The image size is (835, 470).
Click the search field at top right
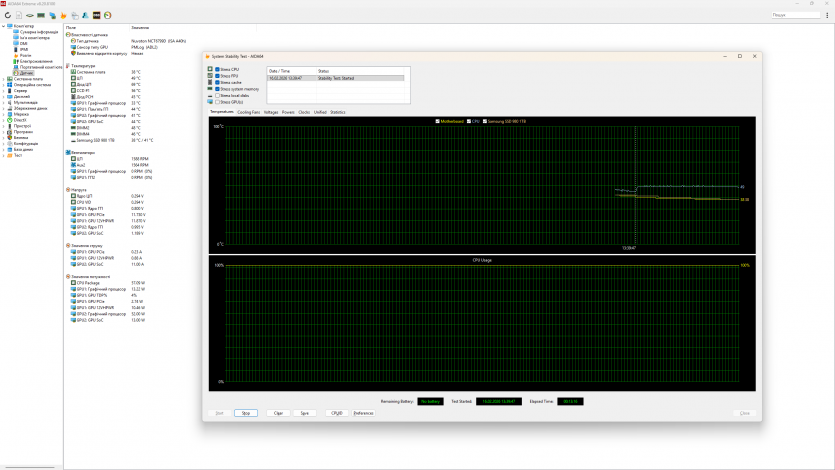coord(798,16)
